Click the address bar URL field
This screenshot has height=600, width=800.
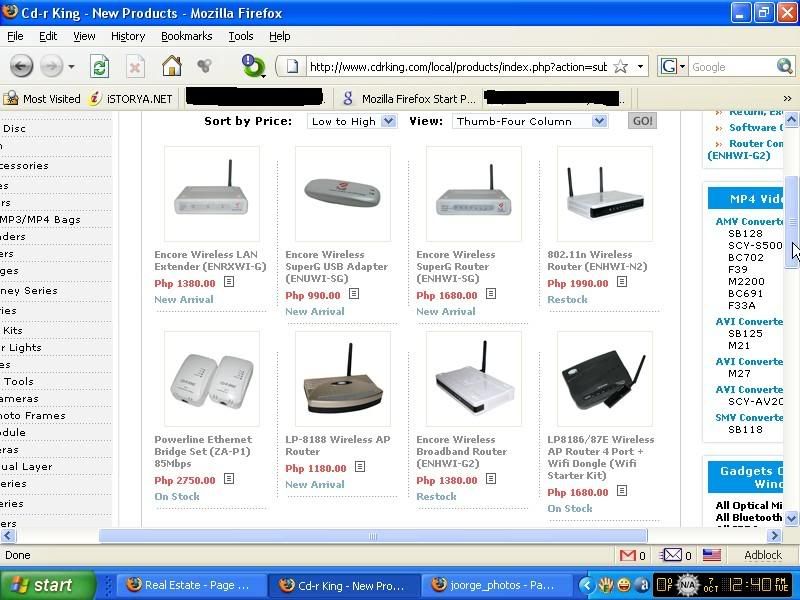(x=458, y=66)
